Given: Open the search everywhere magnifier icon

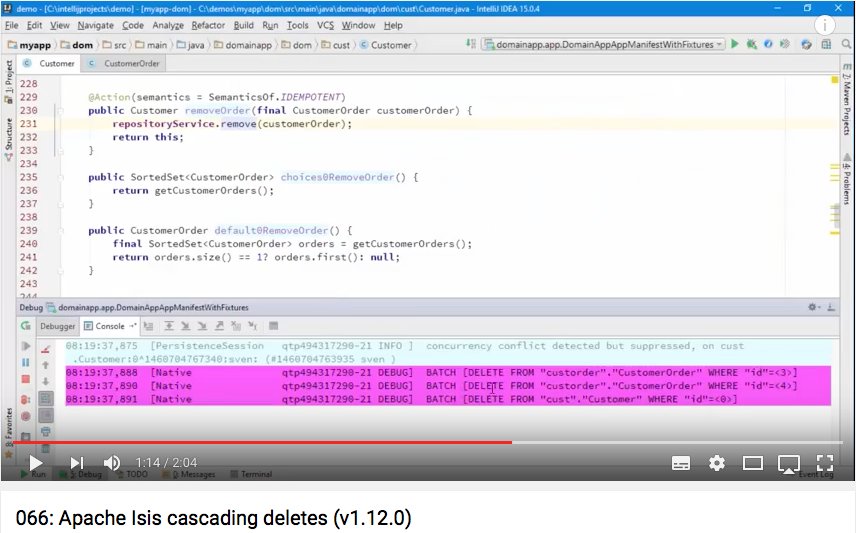Looking at the screenshot, I should point(846,44).
